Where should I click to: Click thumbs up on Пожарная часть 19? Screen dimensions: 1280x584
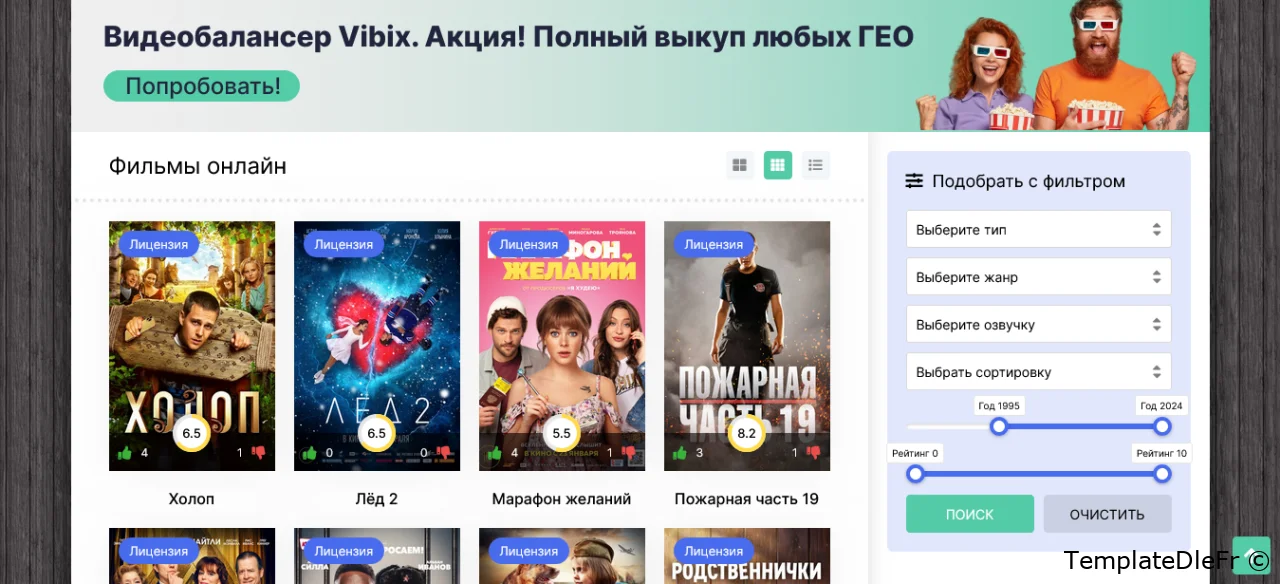[x=680, y=453]
